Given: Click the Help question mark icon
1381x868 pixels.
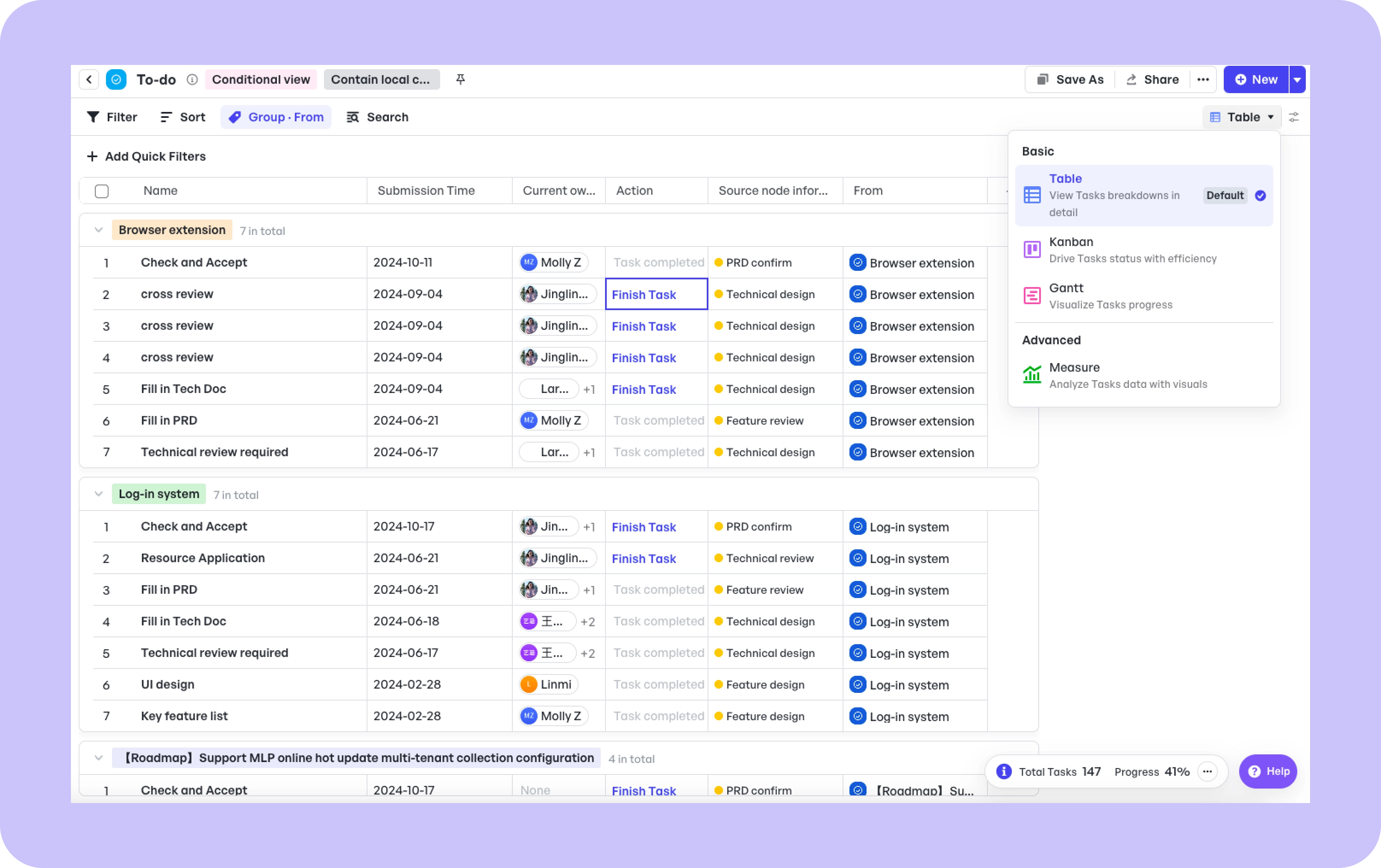Looking at the screenshot, I should 1254,771.
